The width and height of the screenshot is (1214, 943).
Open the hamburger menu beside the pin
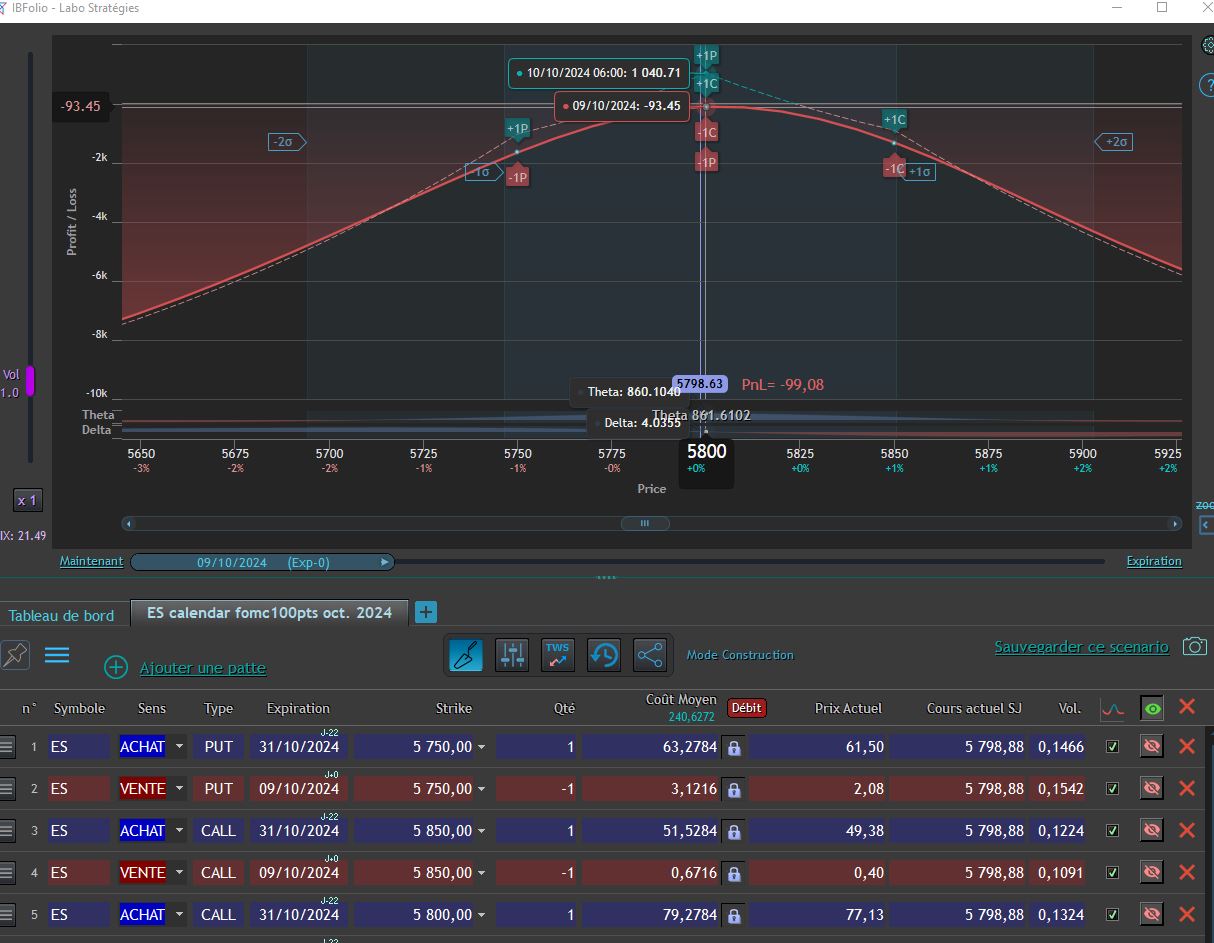click(57, 655)
